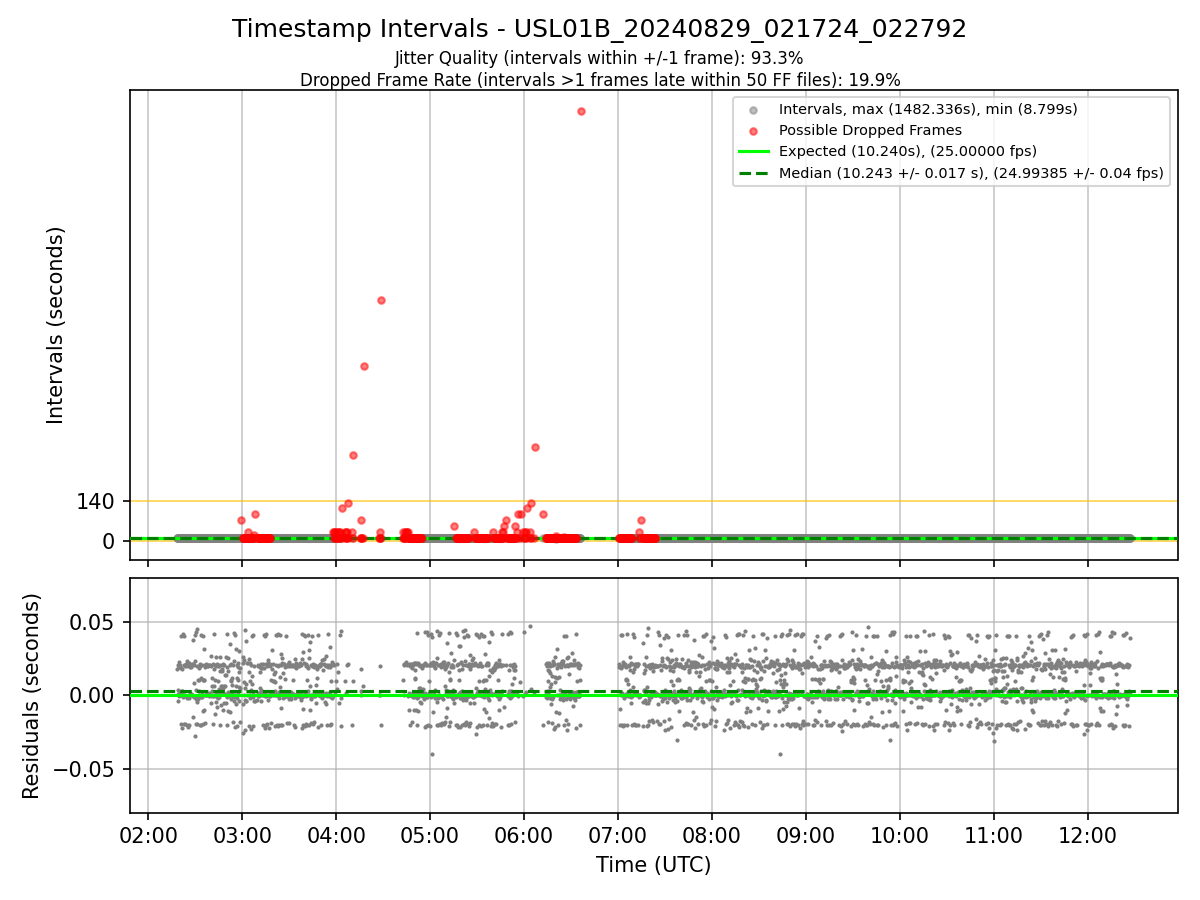The image size is (1200, 900).
Task: Click the 05:00 time tick label
Action: 430,834
